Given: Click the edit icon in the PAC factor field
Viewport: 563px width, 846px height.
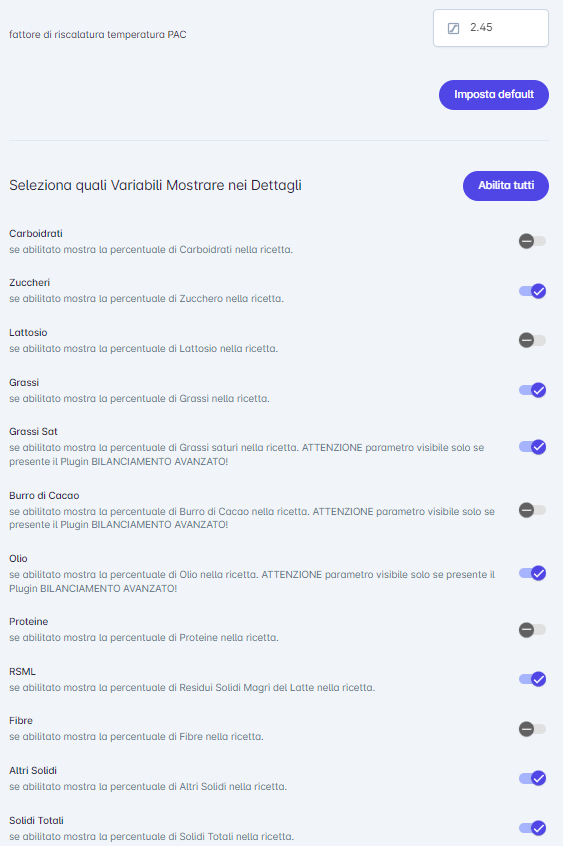Looking at the screenshot, I should 453,28.
